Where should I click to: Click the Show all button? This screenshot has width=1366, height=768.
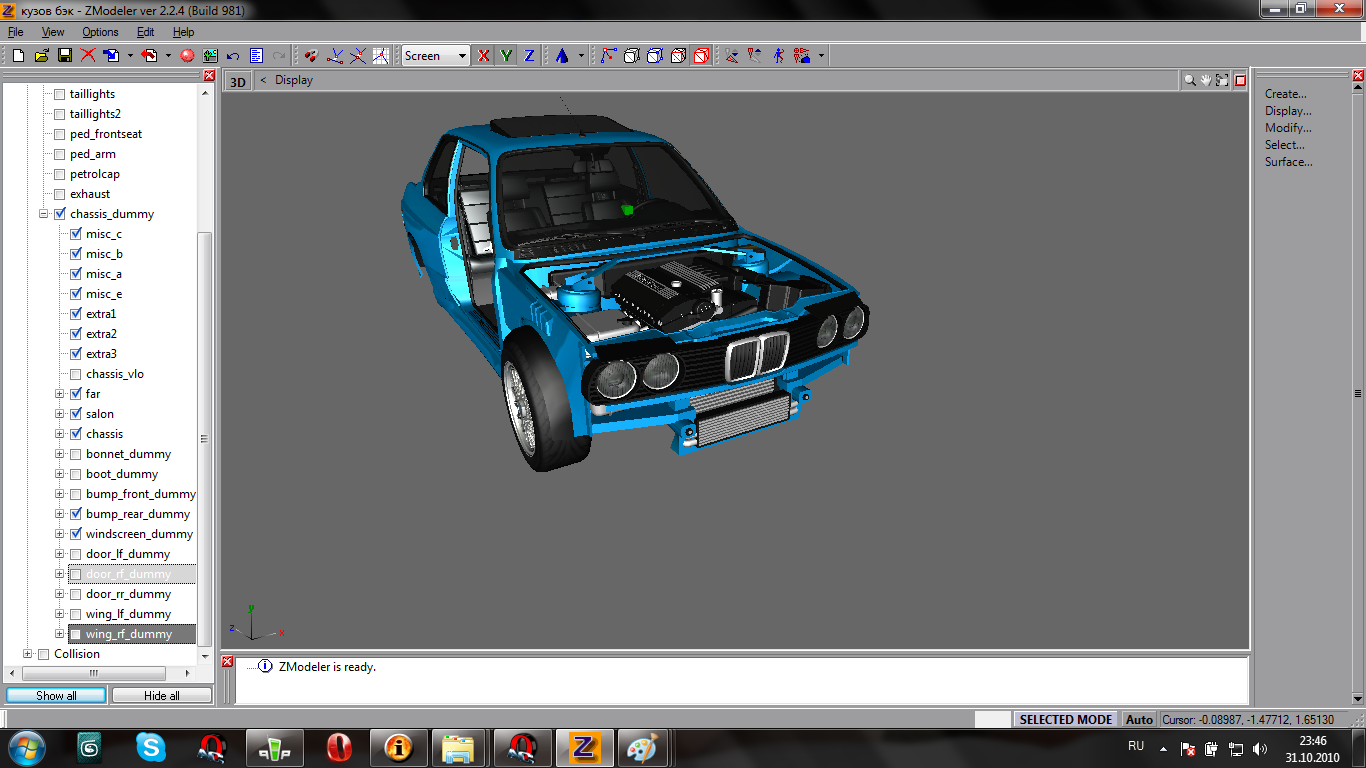pyautogui.click(x=56, y=695)
